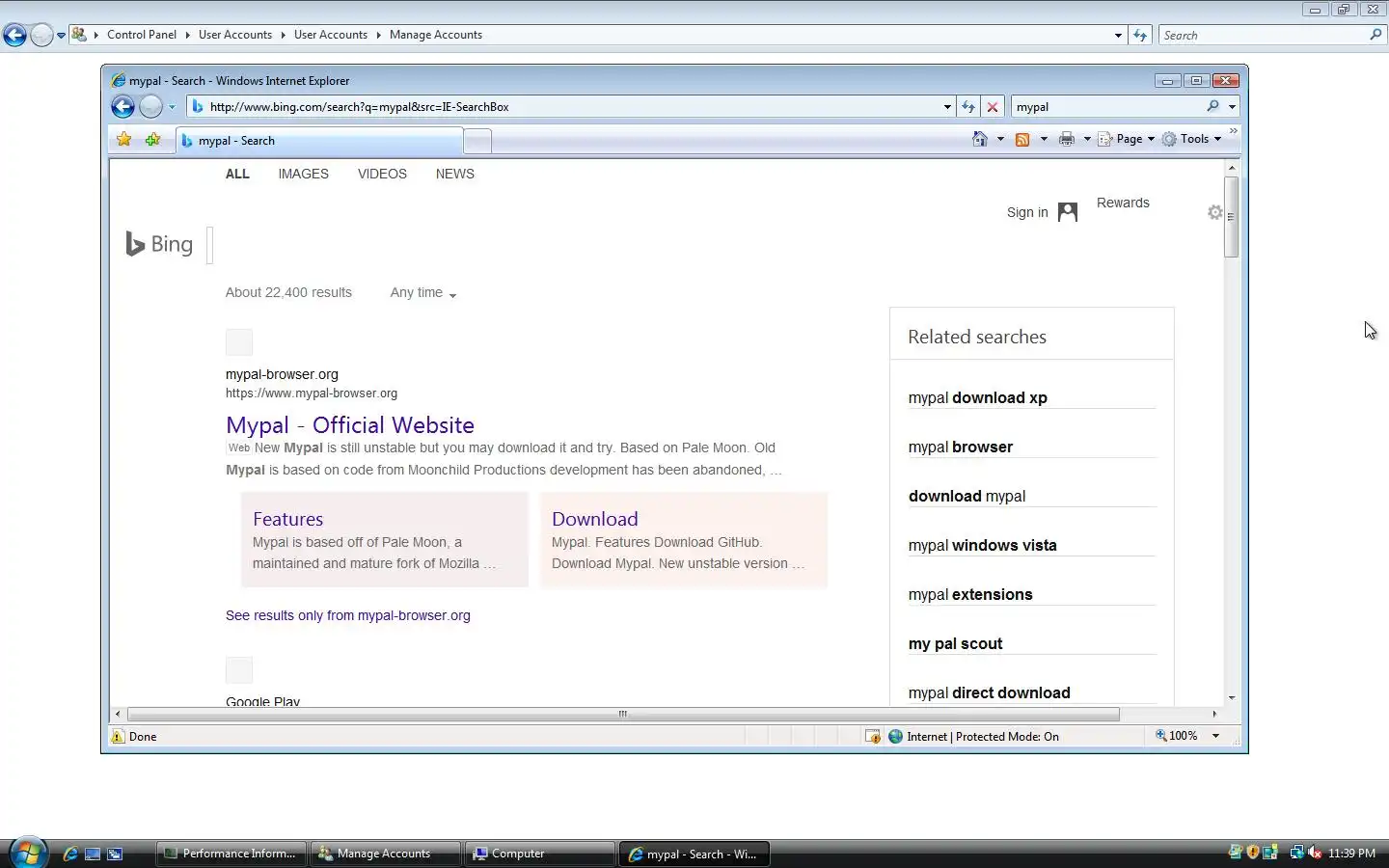The image size is (1389, 868).
Task: Click related search mypal extensions
Action: (970, 594)
